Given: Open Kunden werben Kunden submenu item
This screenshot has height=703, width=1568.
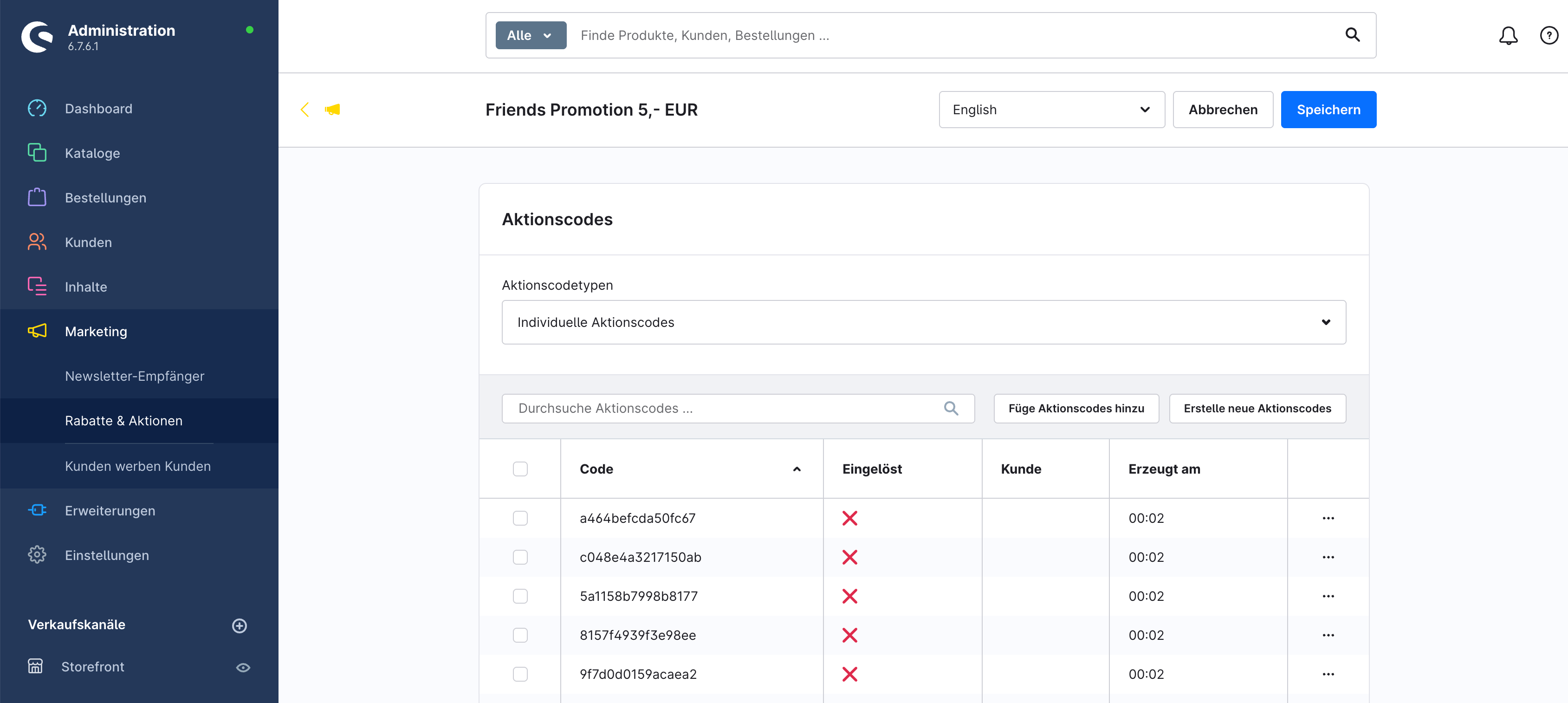Looking at the screenshot, I should [137, 466].
